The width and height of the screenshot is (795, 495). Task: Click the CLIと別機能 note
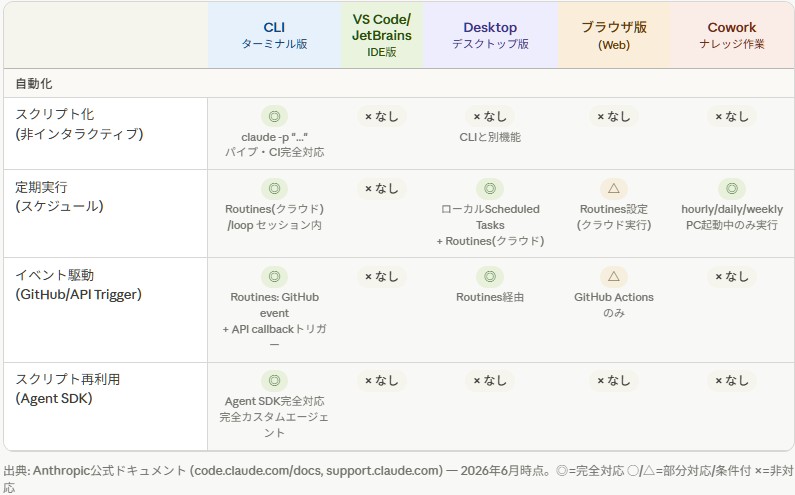490,137
